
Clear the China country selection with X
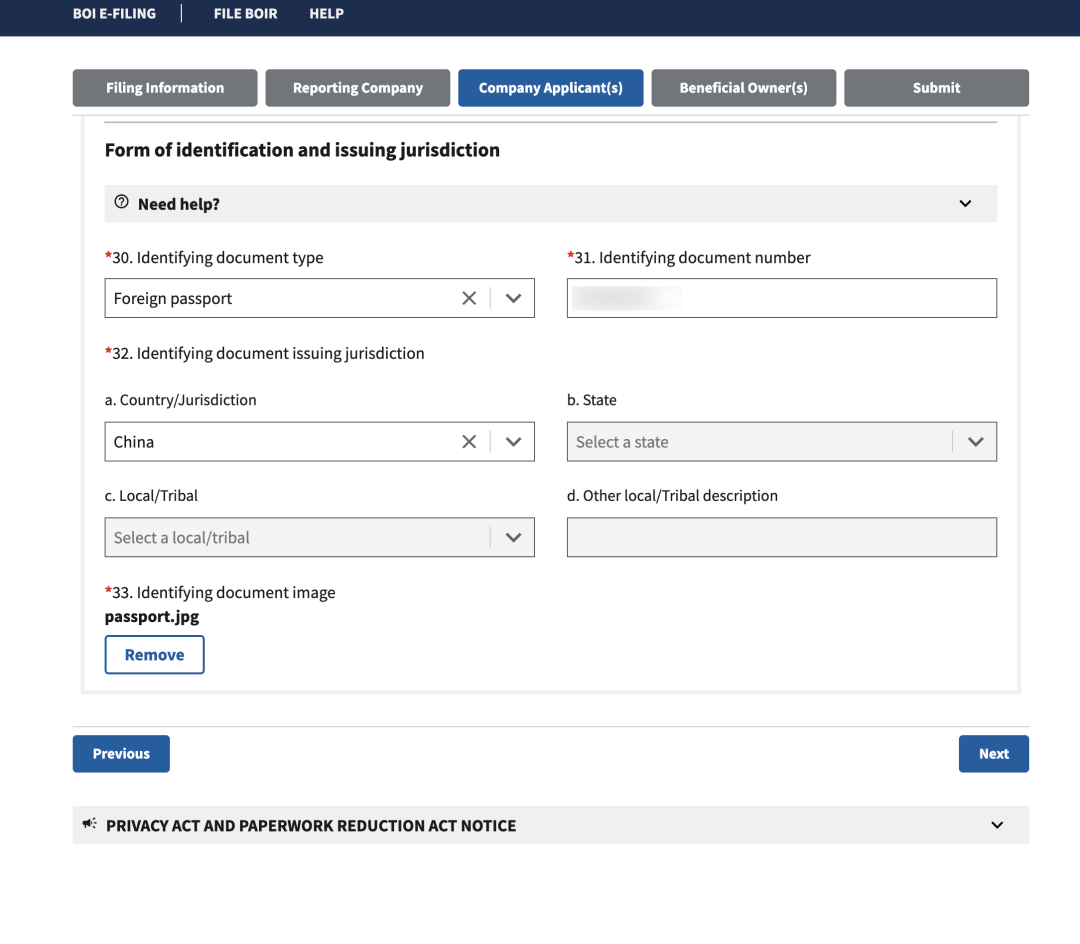coord(468,442)
